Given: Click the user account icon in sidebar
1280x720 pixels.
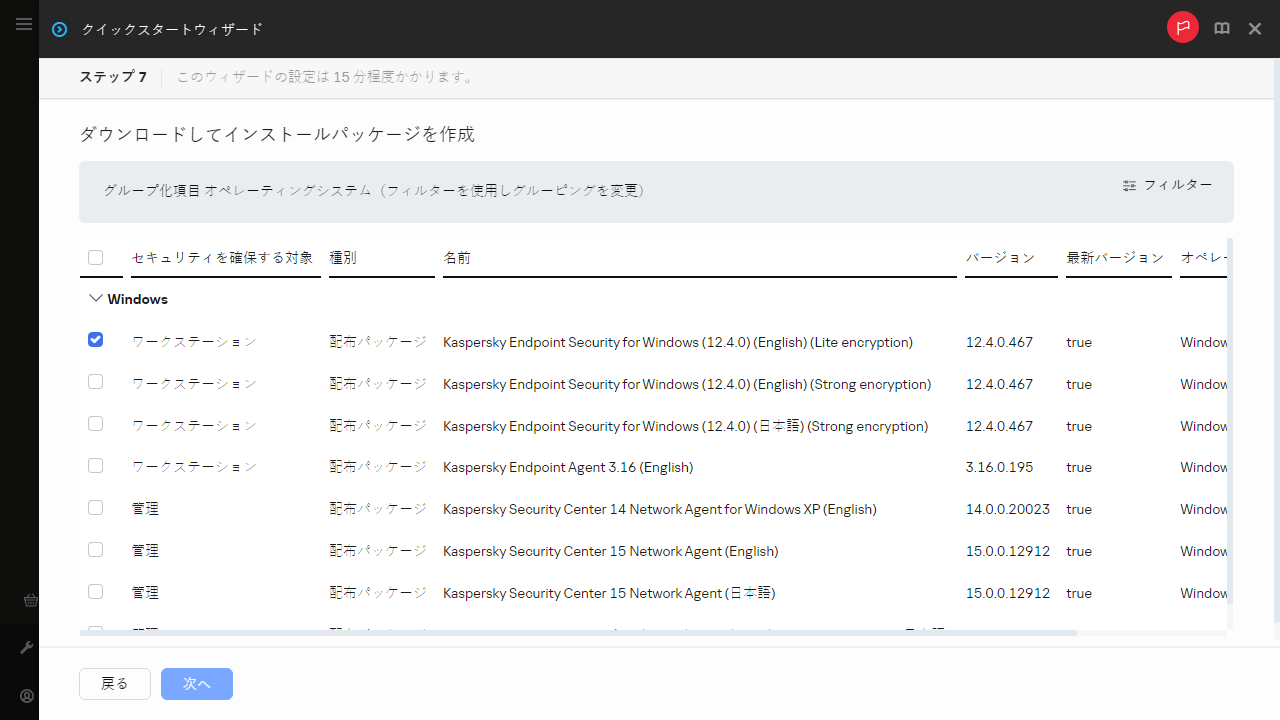Looking at the screenshot, I should click(27, 696).
